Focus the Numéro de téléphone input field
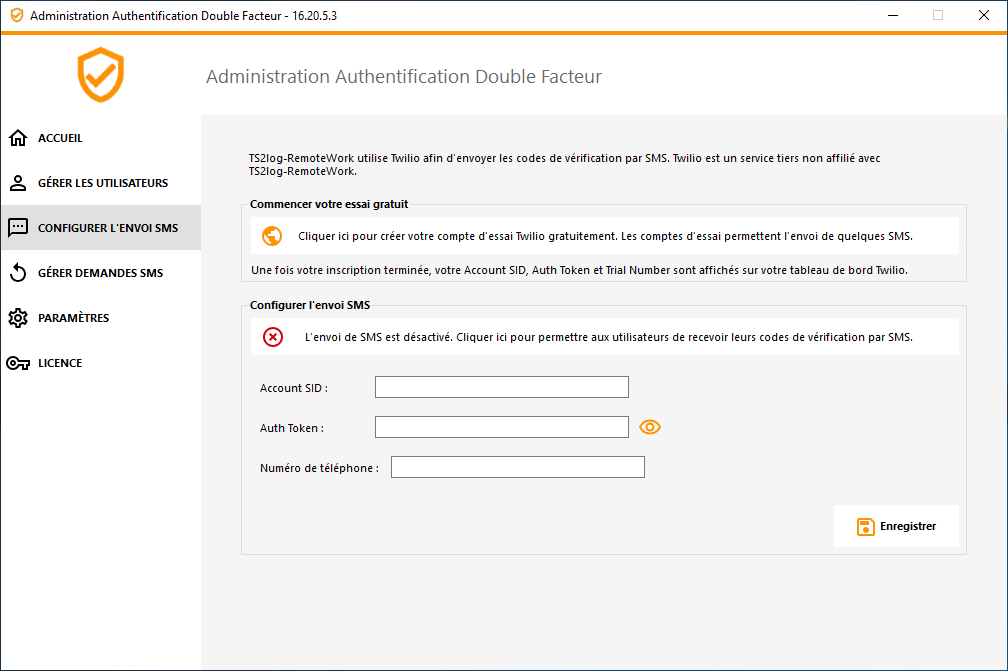This screenshot has height=671, width=1008. click(x=518, y=467)
